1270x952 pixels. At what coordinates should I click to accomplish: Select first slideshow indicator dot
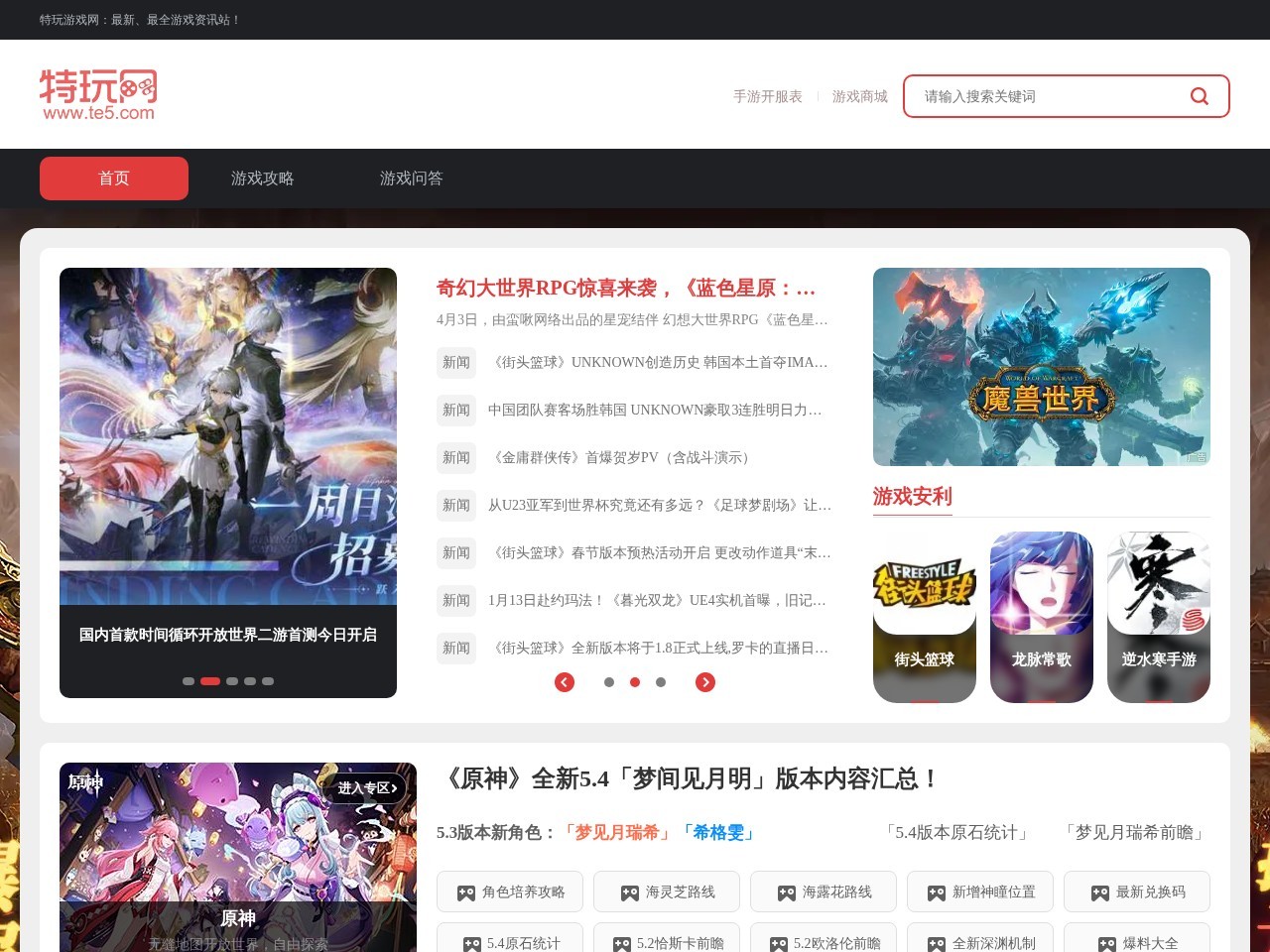(x=189, y=681)
